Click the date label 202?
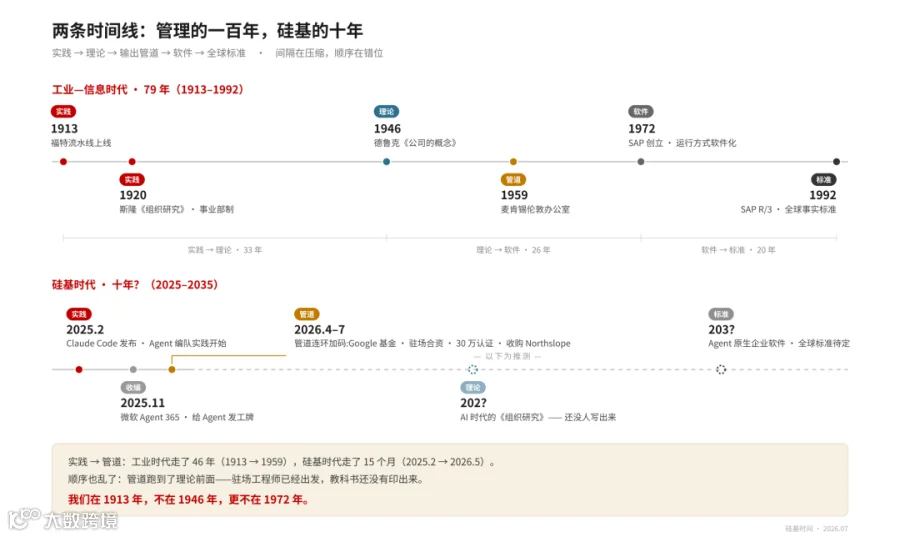 point(473,403)
